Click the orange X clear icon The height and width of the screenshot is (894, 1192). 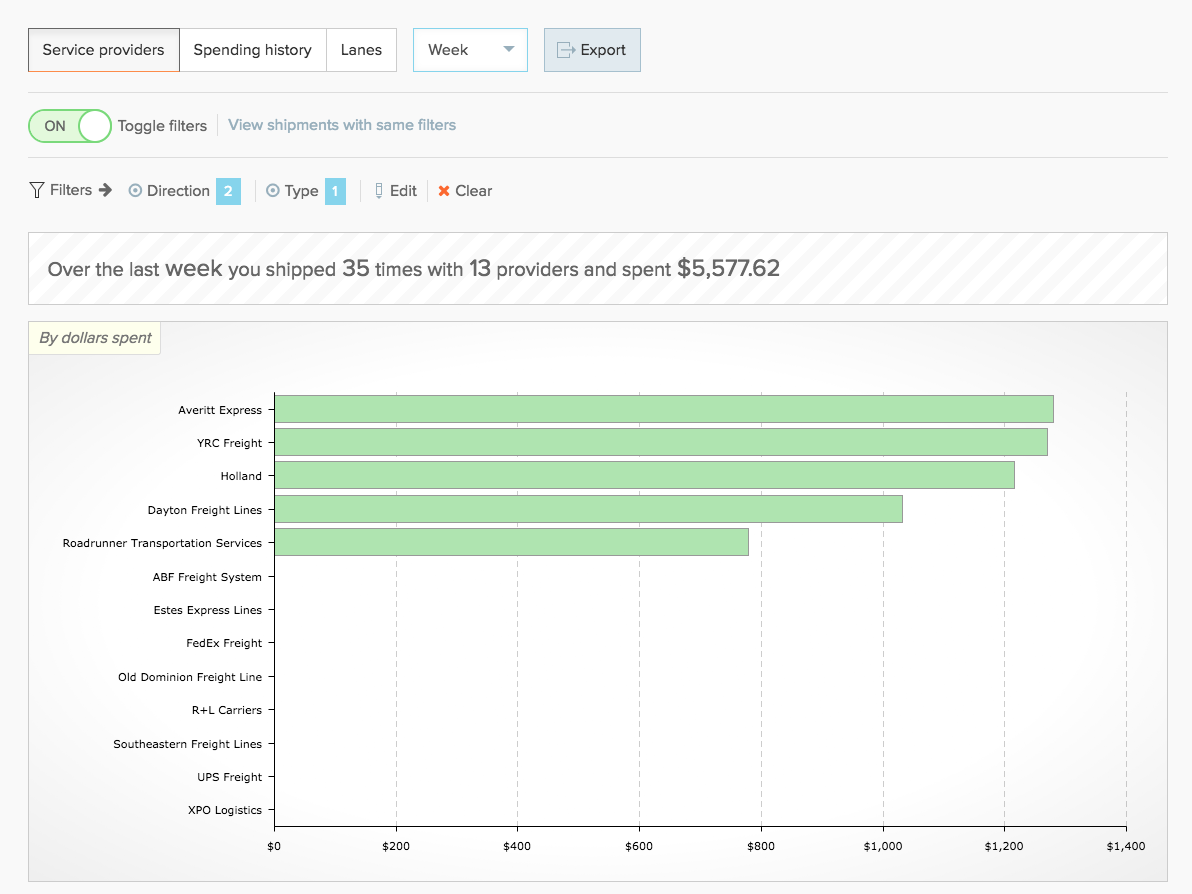[x=444, y=191]
